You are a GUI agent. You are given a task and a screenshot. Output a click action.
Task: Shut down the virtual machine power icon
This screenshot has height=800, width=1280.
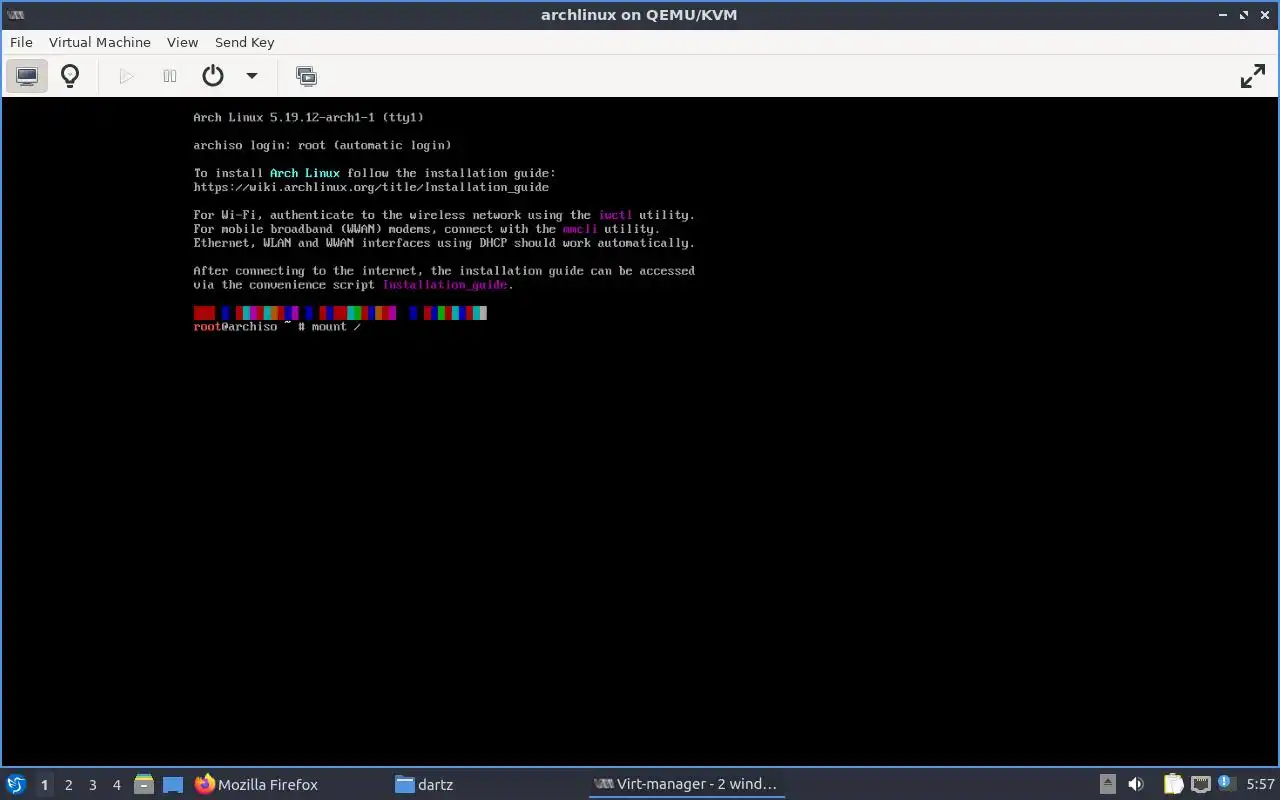click(x=213, y=76)
